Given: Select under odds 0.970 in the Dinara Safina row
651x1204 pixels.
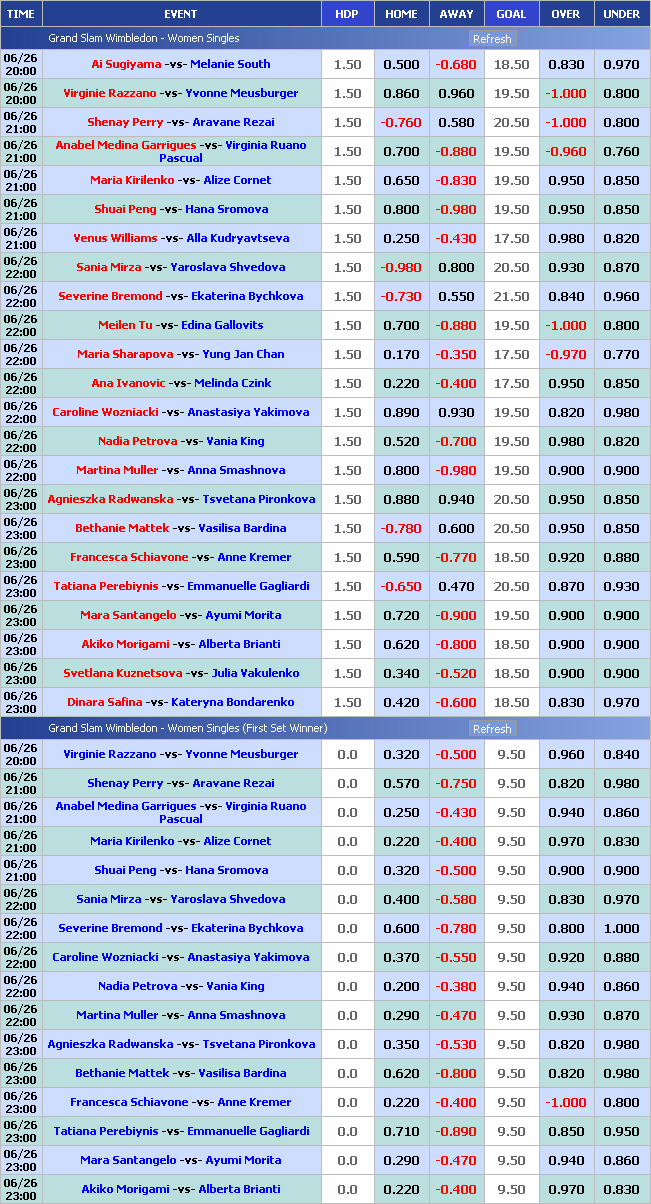Looking at the screenshot, I should pos(621,702).
